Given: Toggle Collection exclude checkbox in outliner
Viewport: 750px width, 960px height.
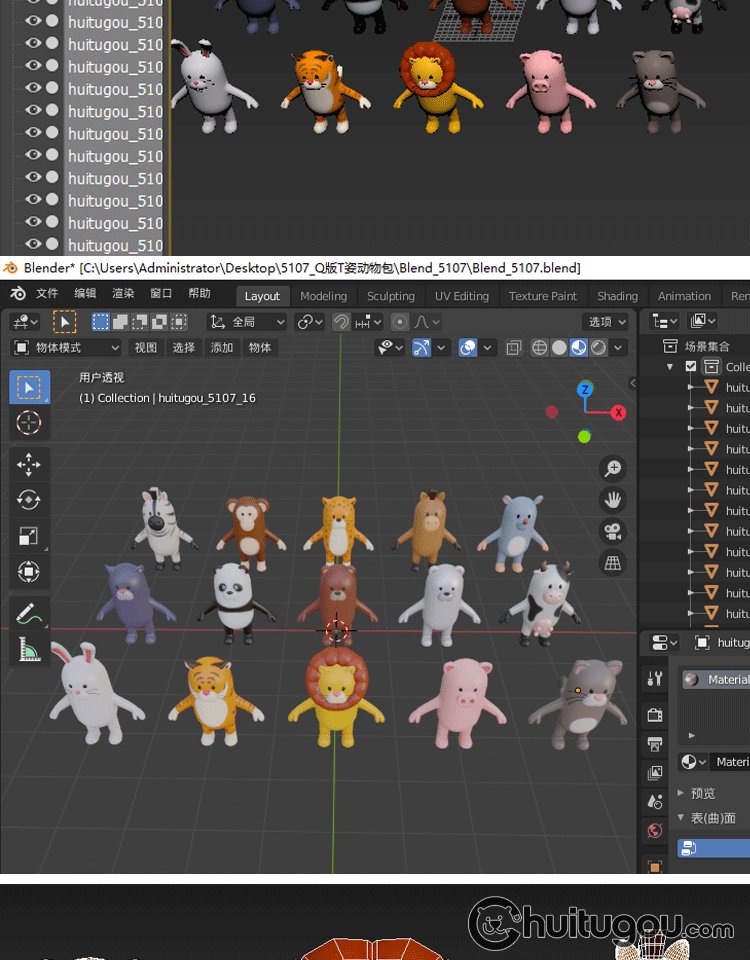Looking at the screenshot, I should coord(691,367).
